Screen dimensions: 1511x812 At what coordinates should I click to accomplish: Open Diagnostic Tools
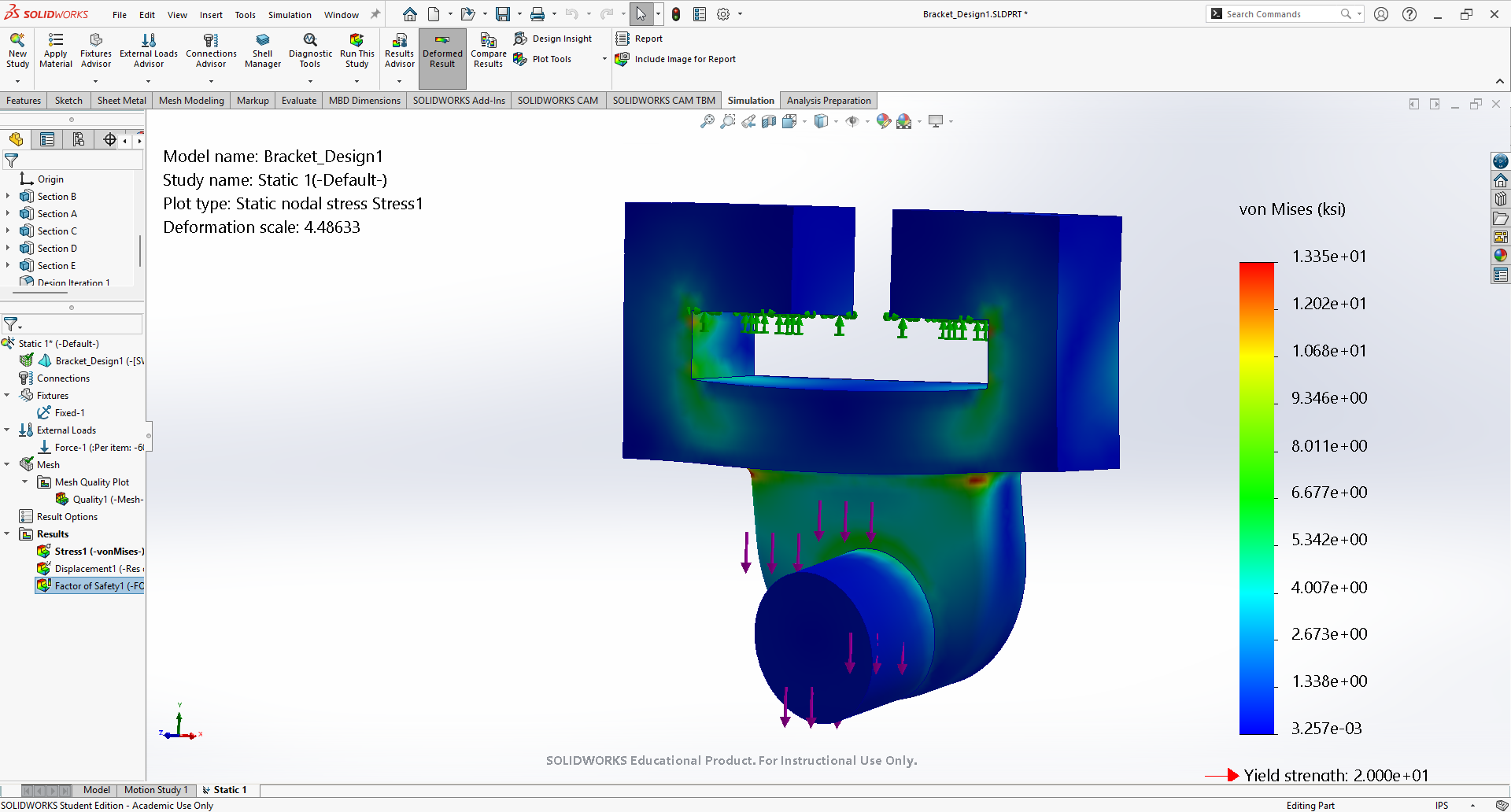tap(310, 51)
